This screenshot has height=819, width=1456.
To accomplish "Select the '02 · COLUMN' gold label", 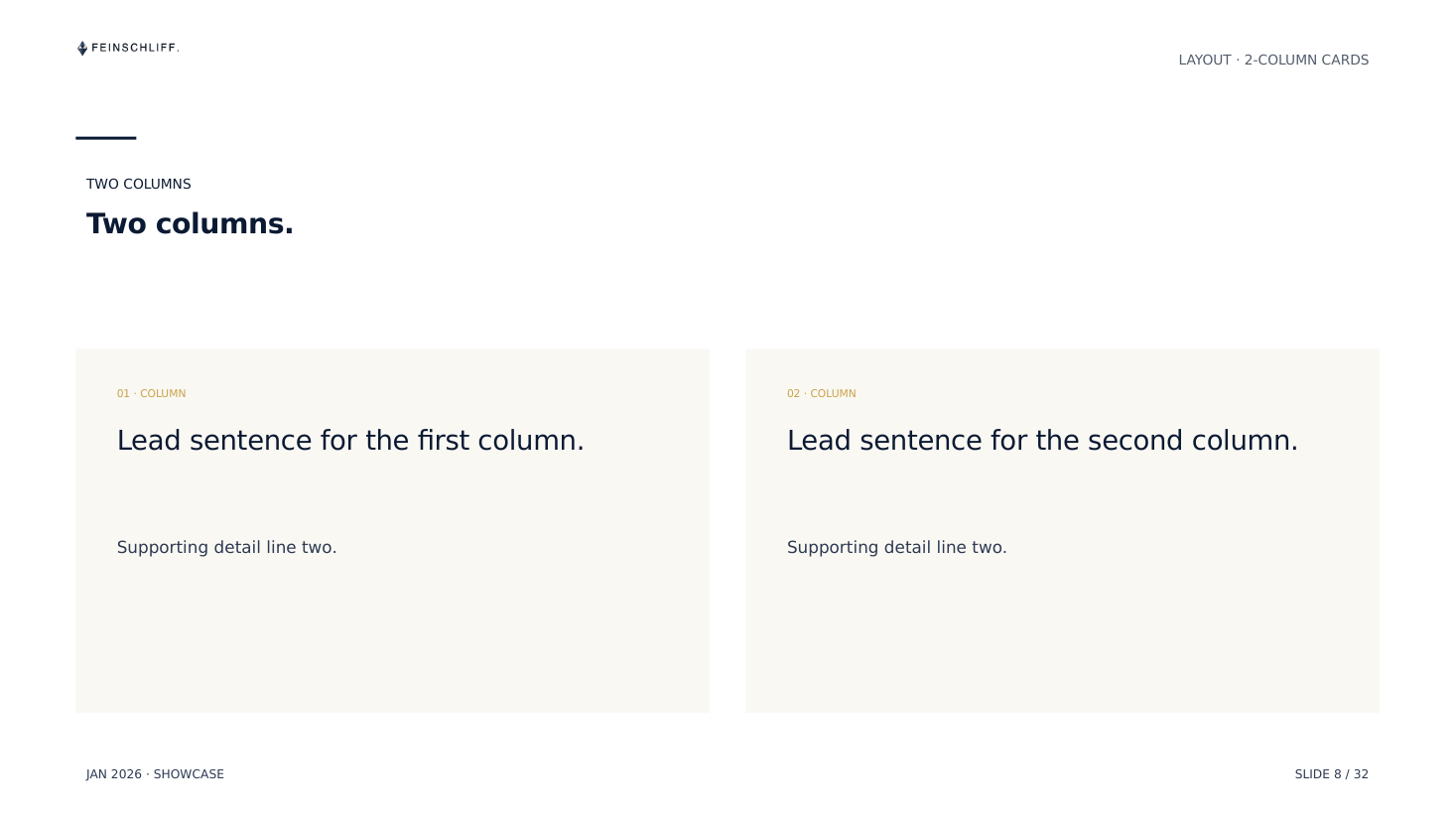I will pos(821,394).
